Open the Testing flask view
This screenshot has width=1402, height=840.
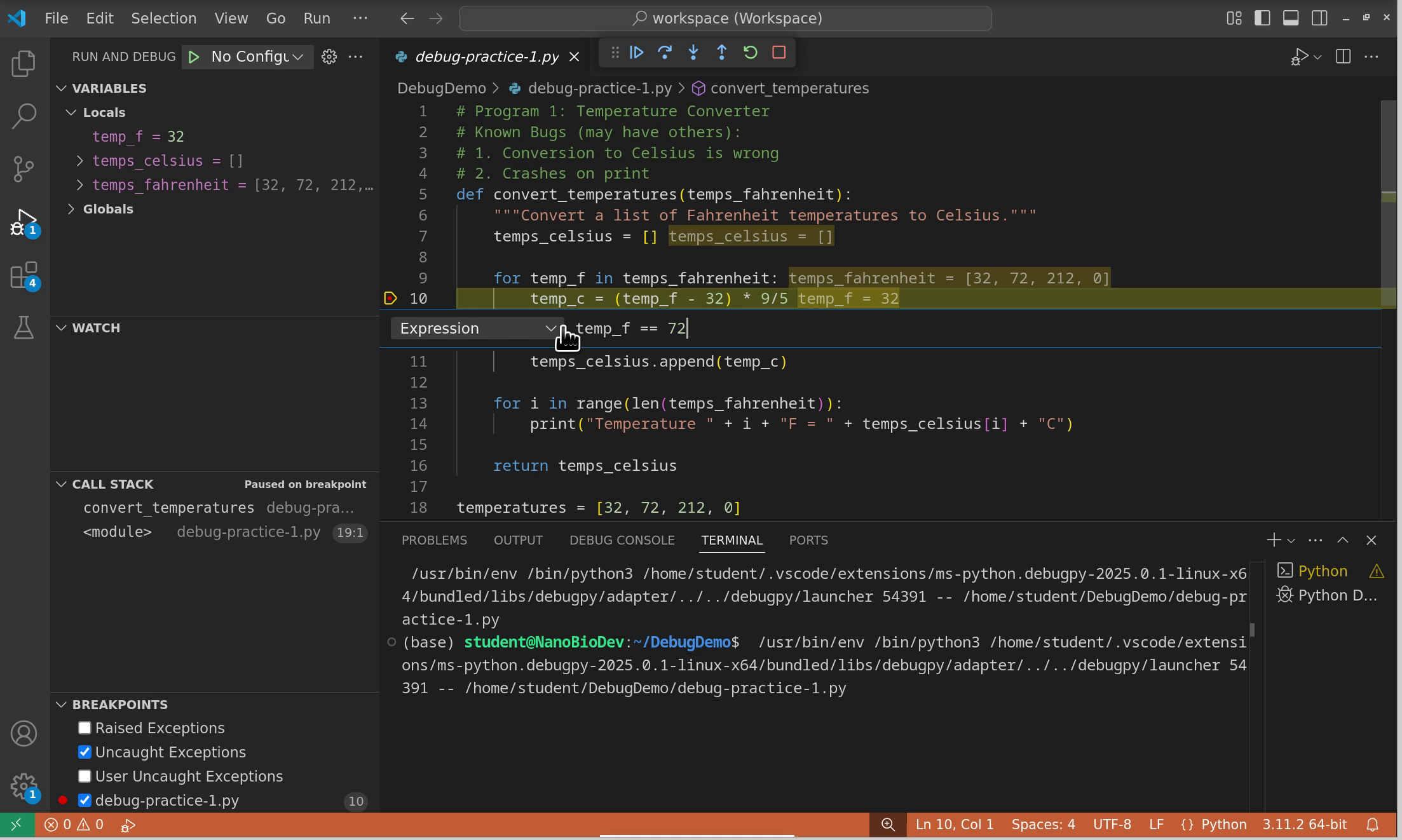(x=24, y=327)
